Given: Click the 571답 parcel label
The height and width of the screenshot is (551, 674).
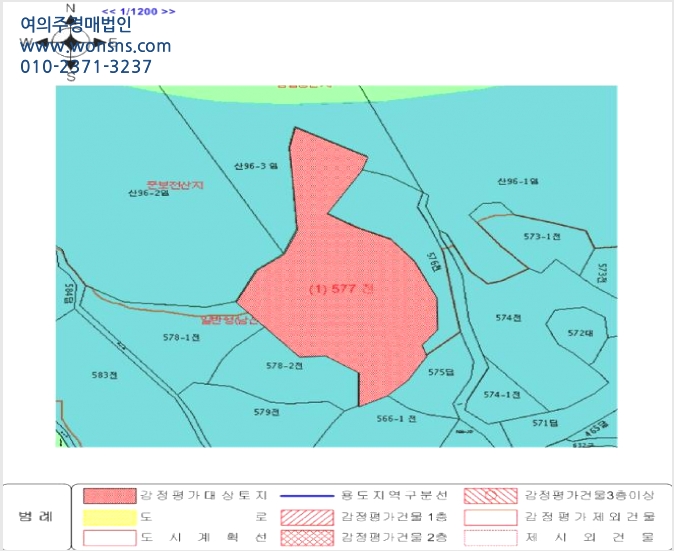Looking at the screenshot, I should [545, 423].
